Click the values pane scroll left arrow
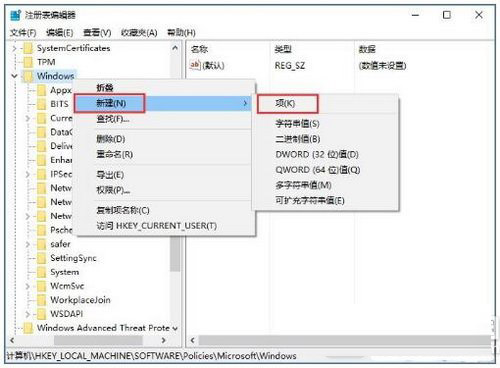The height and width of the screenshot is (368, 500). tap(192, 340)
